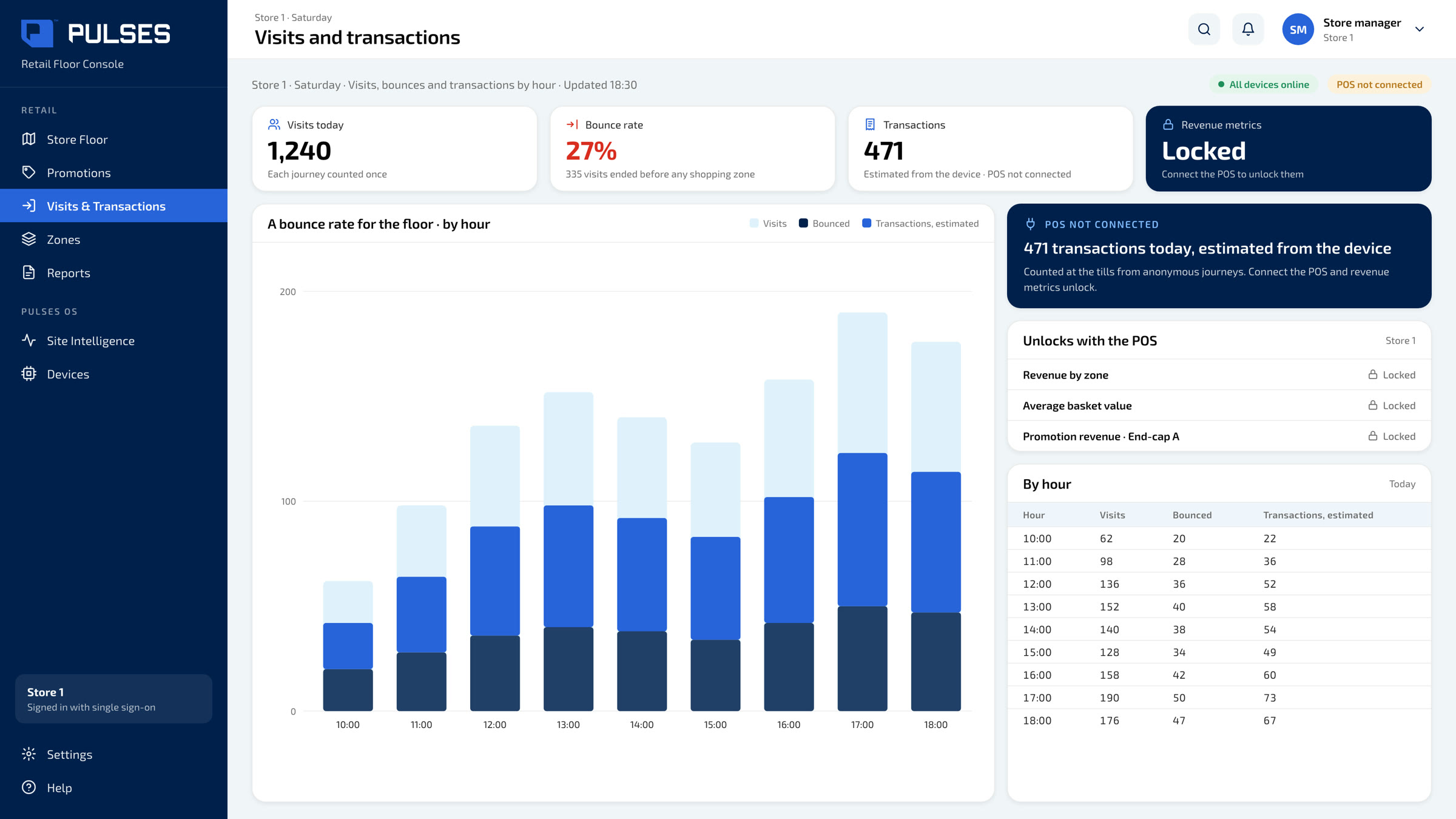Click lock icon for Average basket value
Screen dimensions: 1456x819
point(1372,405)
